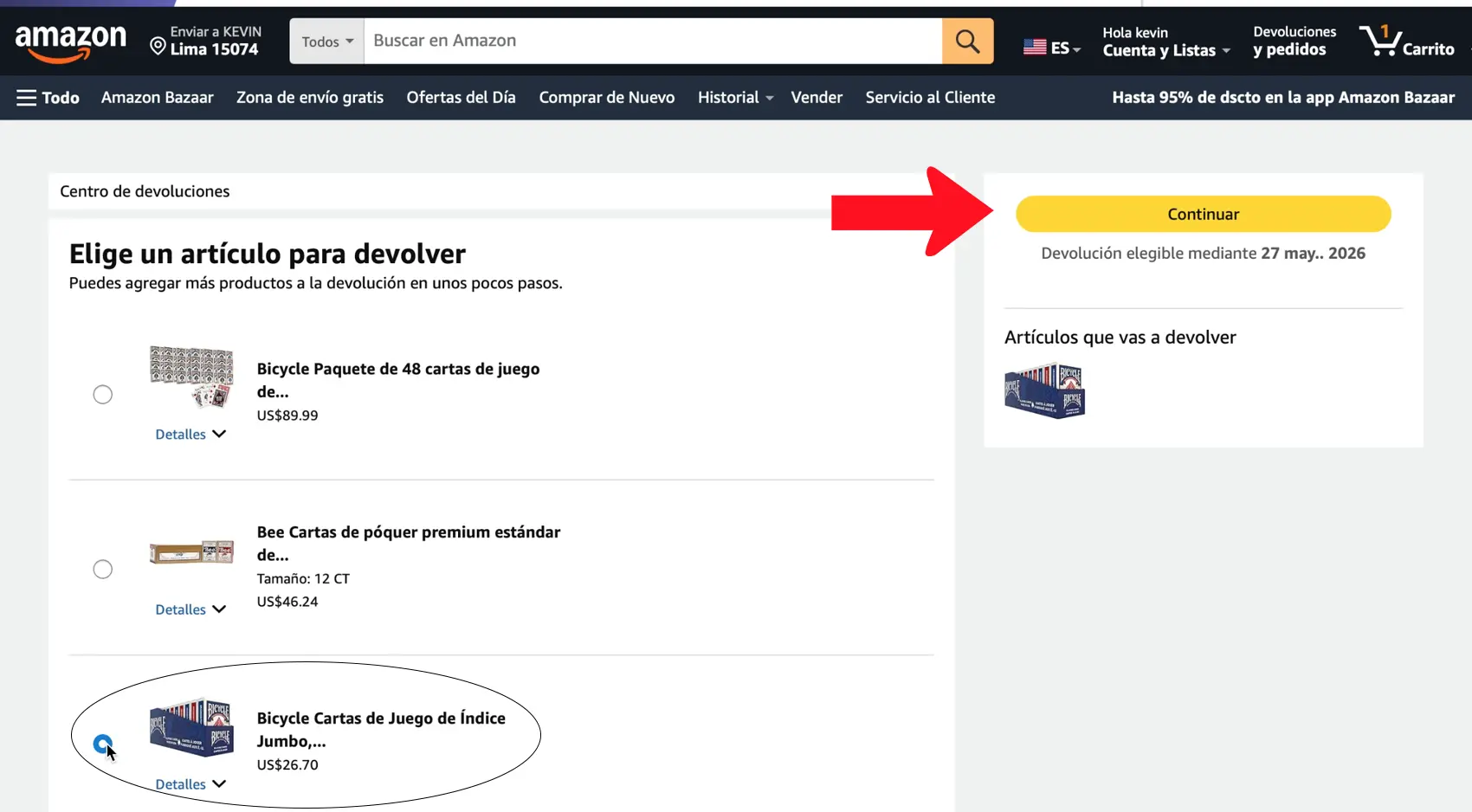
Task: Click the Buscar en Amazon search field
Action: click(x=653, y=41)
